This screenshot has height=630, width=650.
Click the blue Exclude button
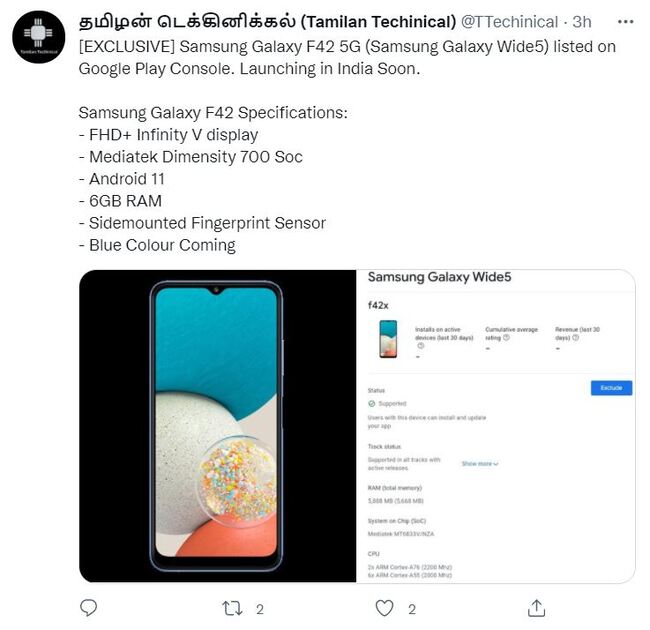[x=611, y=388]
